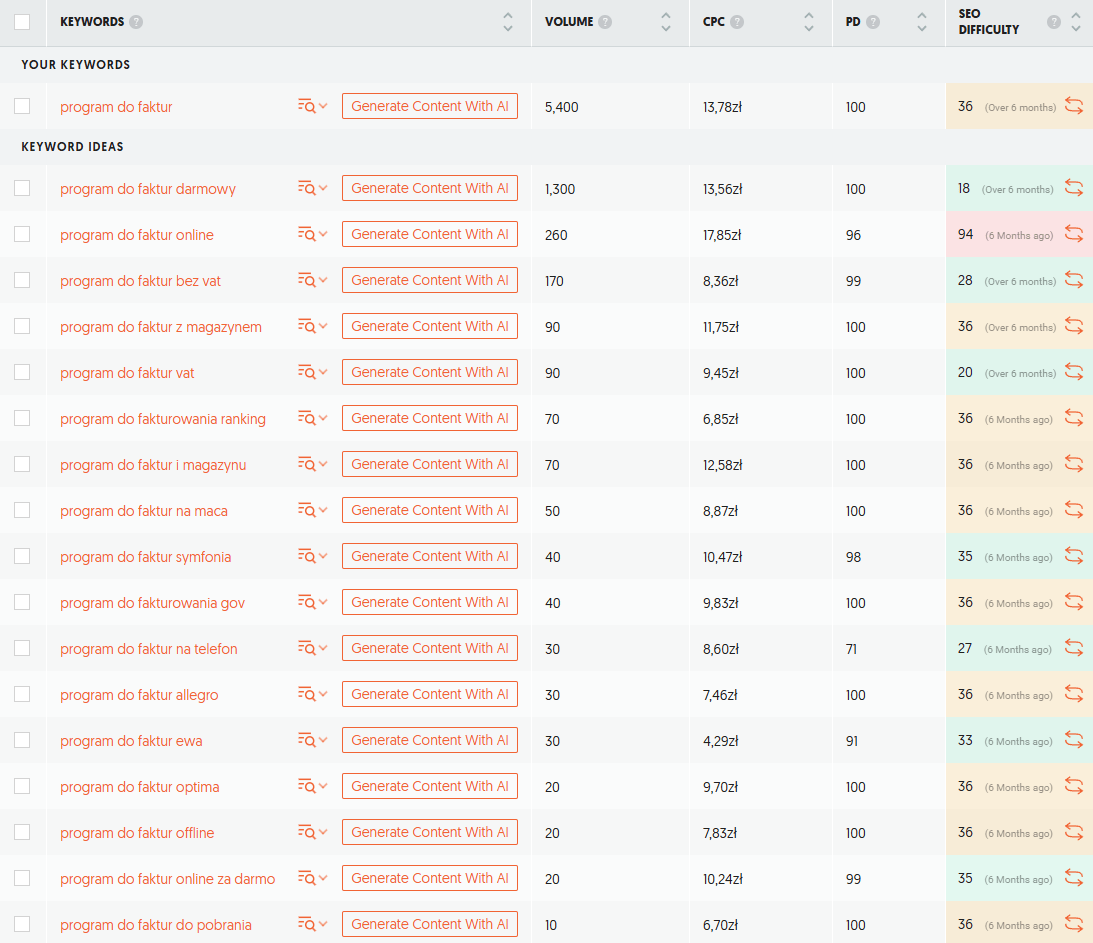Toggle the select-all checkbox in header

pyautogui.click(x=22, y=22)
